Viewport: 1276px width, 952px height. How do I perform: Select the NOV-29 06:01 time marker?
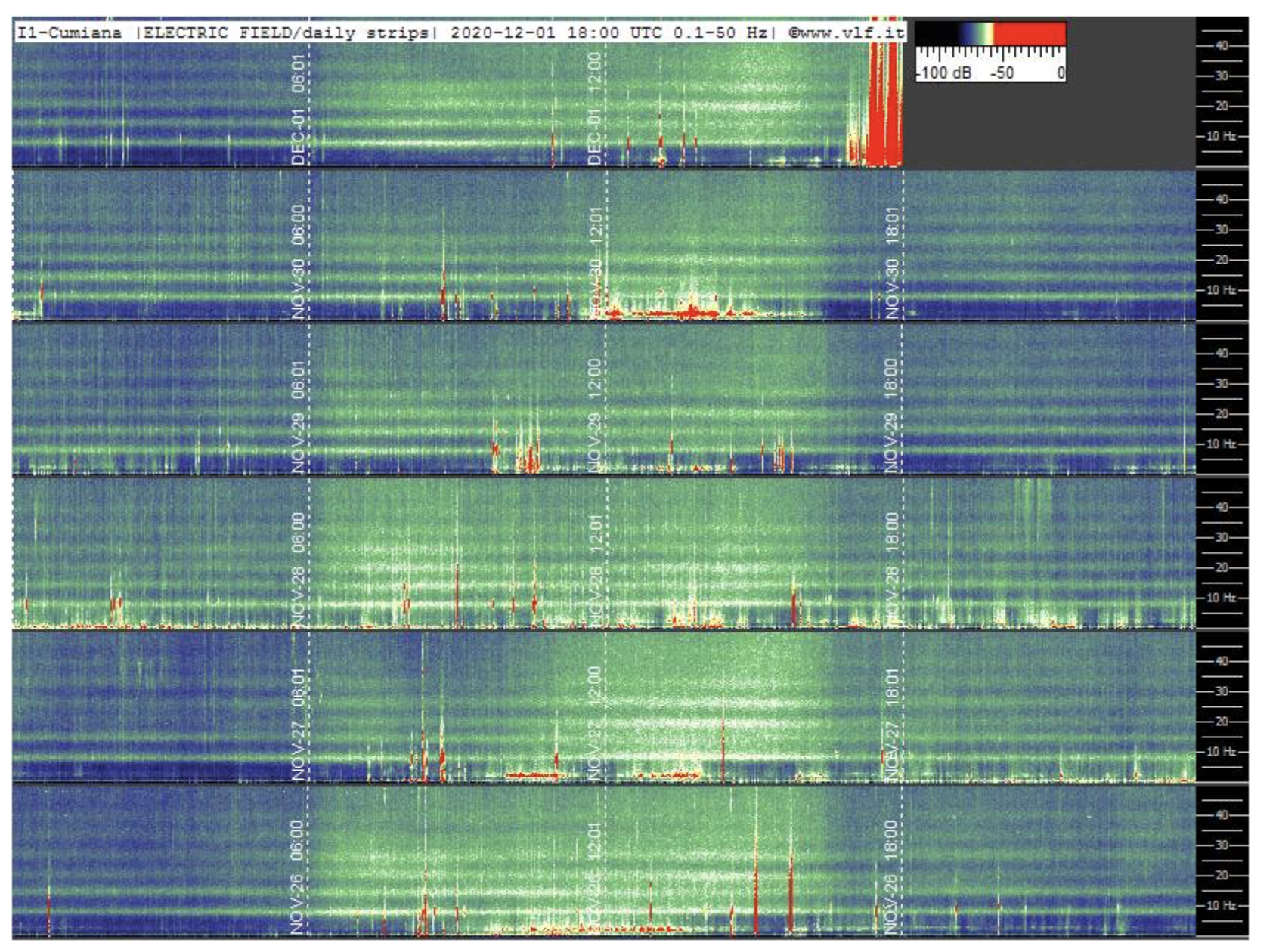[299, 416]
